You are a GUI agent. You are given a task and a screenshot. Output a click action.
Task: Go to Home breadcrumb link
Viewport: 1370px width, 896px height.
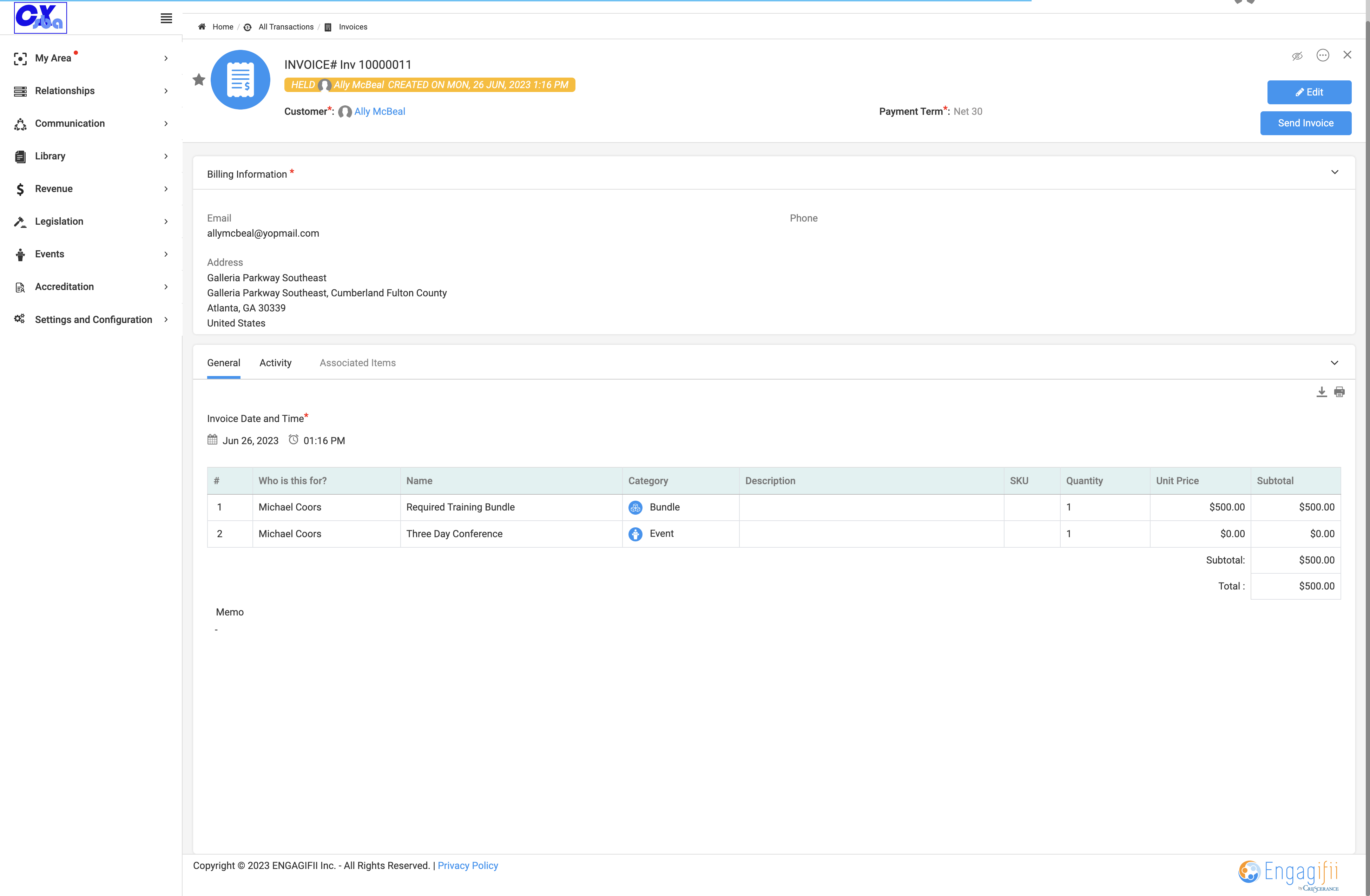[223, 27]
